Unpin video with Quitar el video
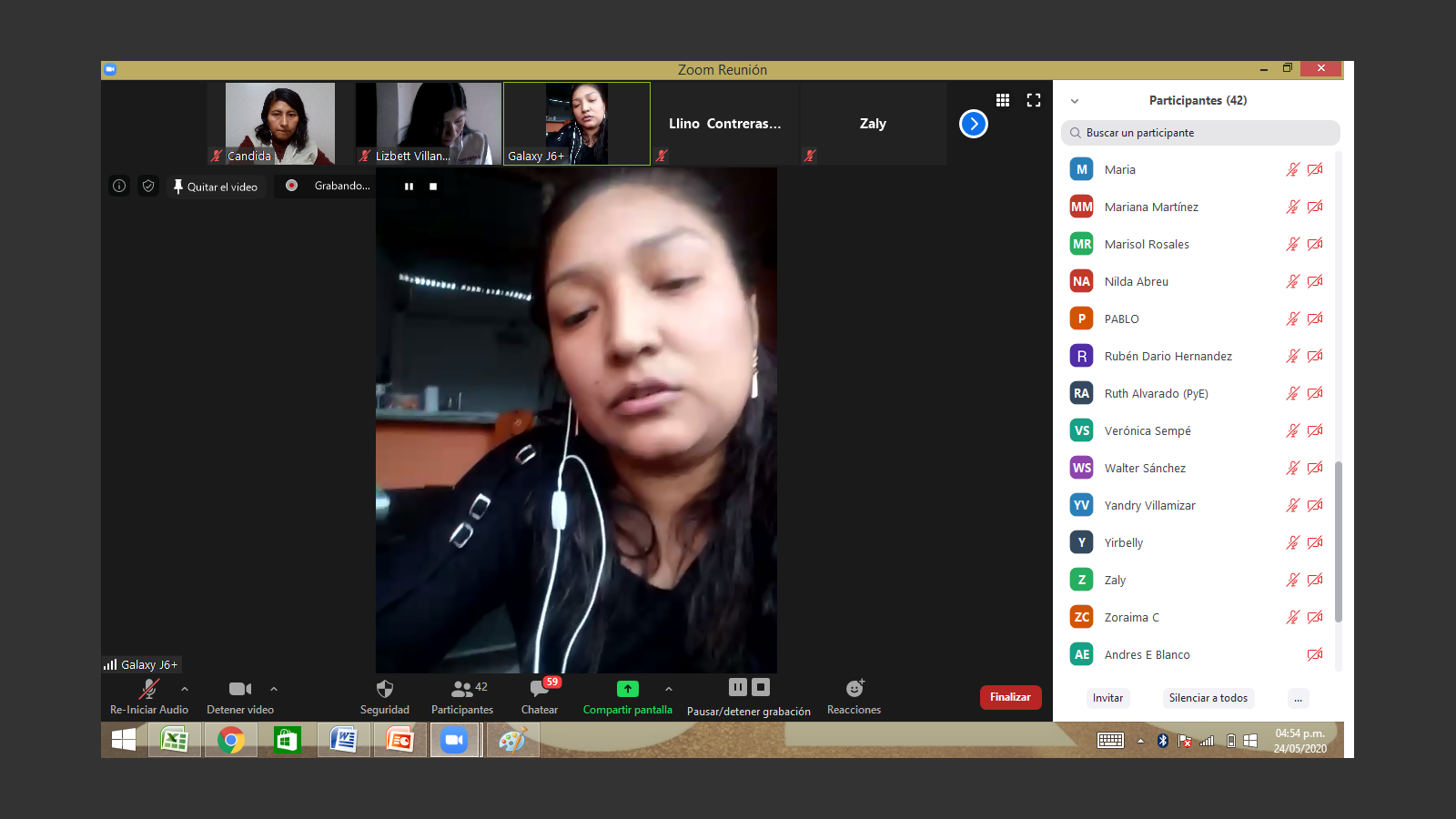This screenshot has width=1456, height=819. 216,187
